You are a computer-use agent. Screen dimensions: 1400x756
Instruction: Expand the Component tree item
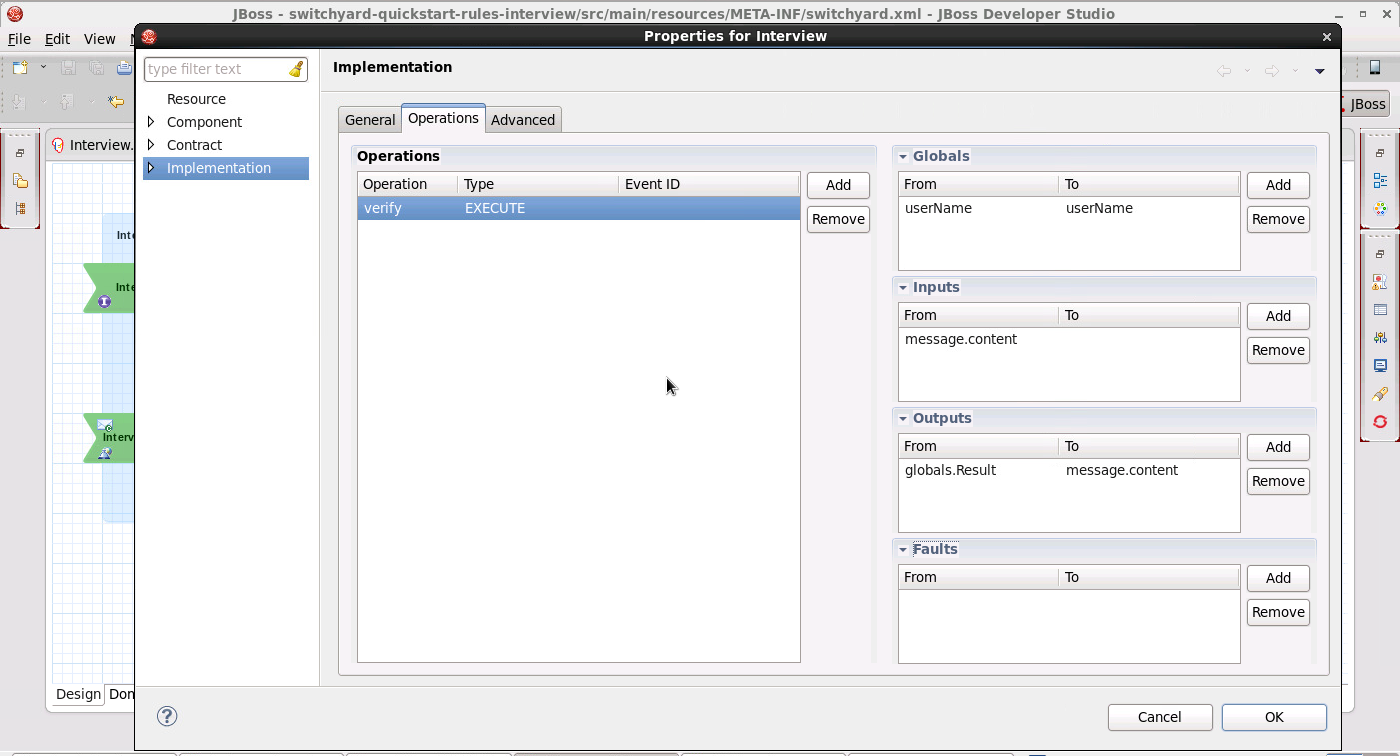tap(151, 121)
